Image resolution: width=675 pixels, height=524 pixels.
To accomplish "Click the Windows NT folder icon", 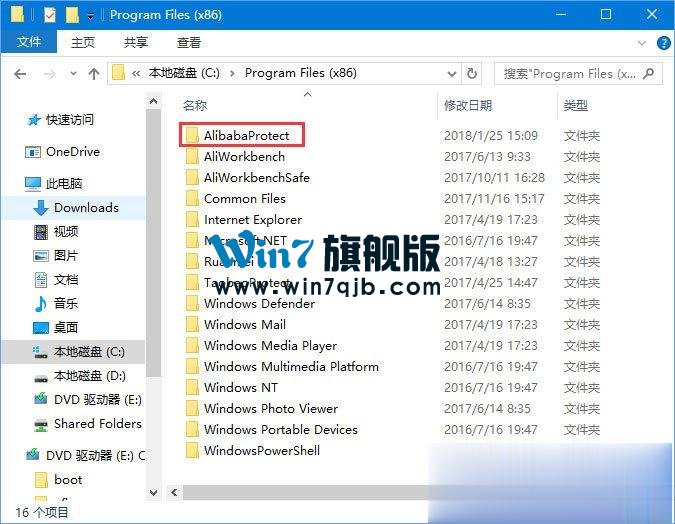I will pos(192,388).
